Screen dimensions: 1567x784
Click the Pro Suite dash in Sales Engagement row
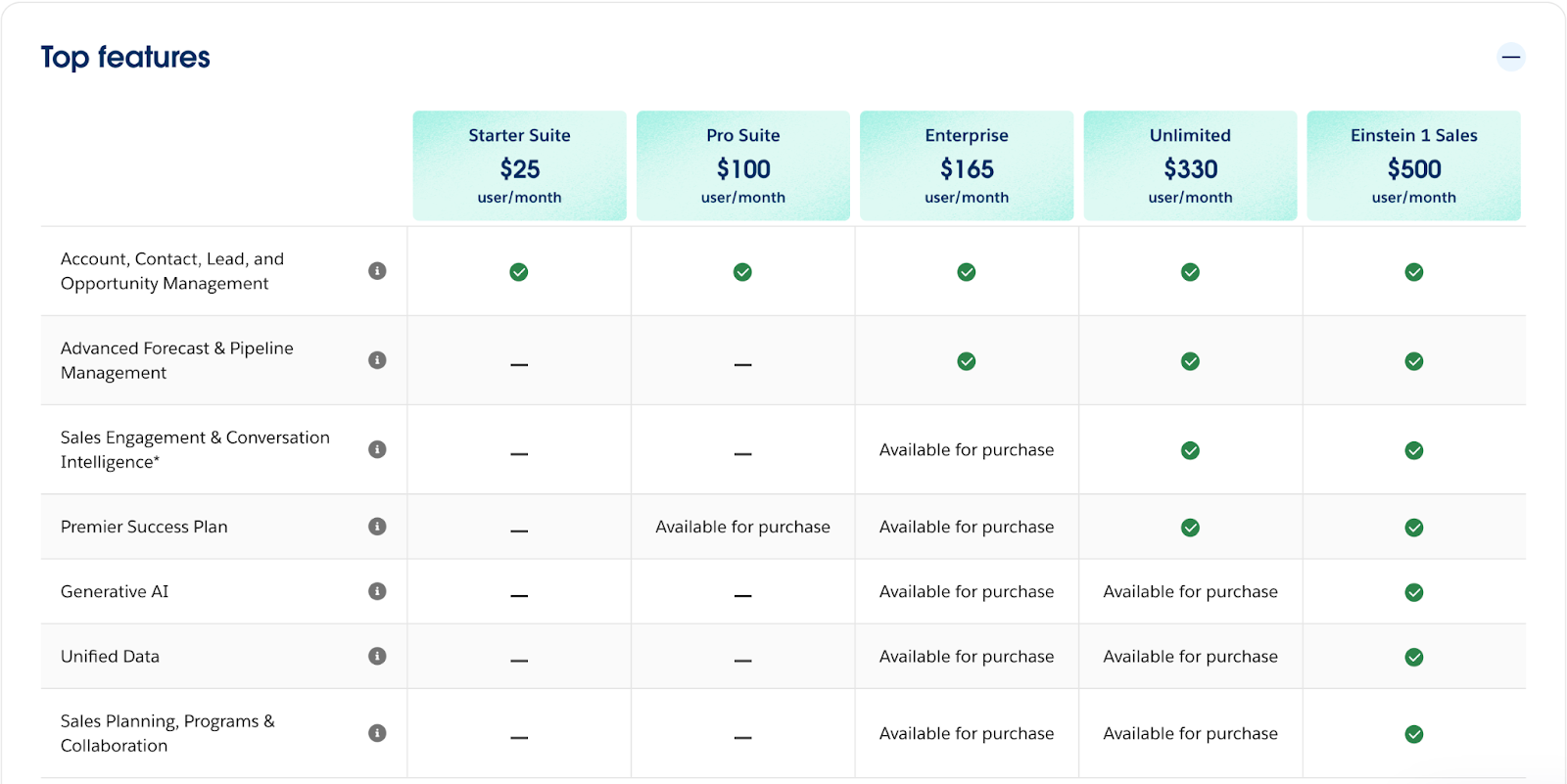pos(743,453)
